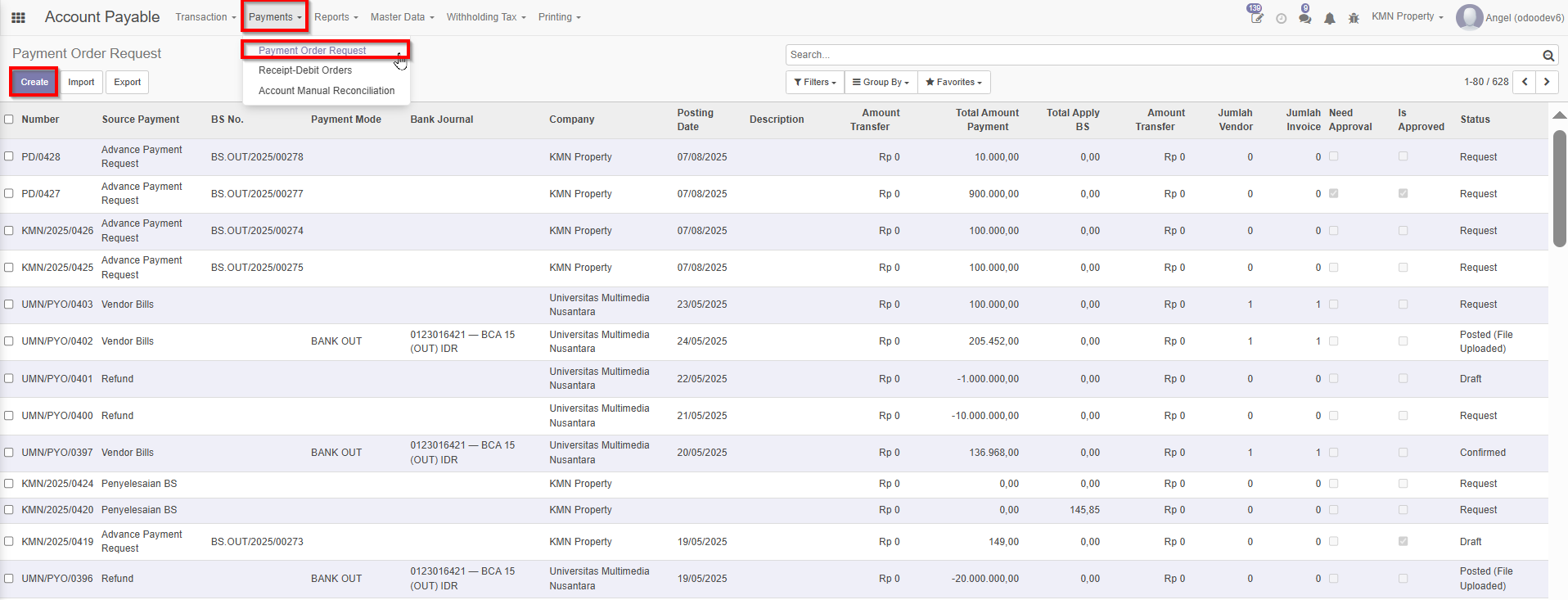The width and height of the screenshot is (1568, 600).
Task: Open the Reports dropdown menu
Action: 336,17
